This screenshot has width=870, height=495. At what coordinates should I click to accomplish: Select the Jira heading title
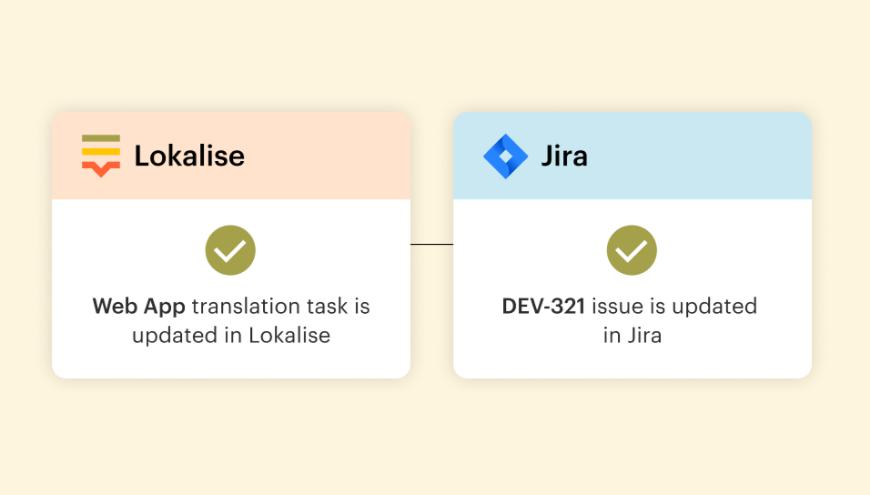coord(564,156)
